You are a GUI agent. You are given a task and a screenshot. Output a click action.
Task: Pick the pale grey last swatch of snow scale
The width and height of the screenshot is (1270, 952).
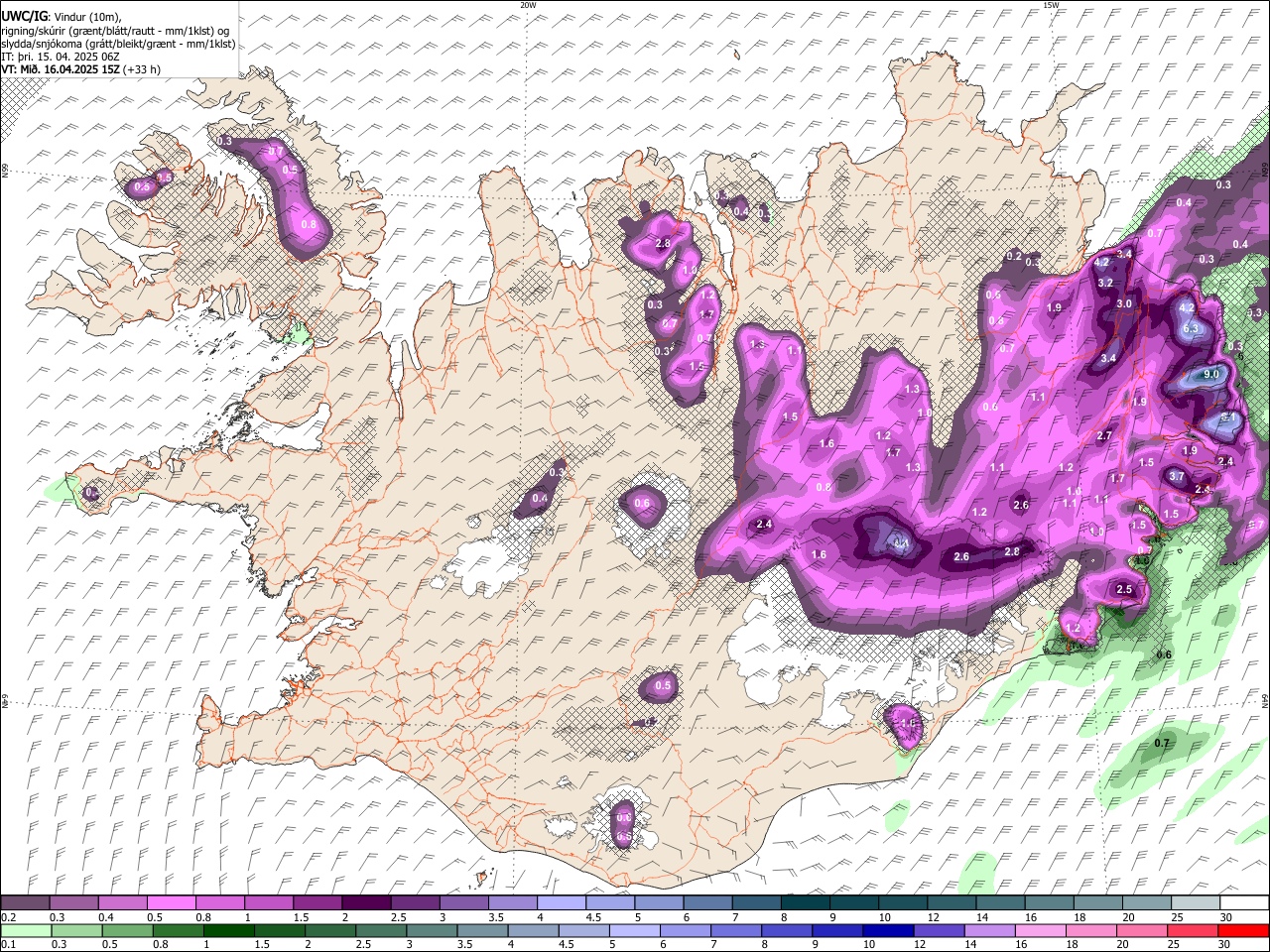[x=1196, y=902]
